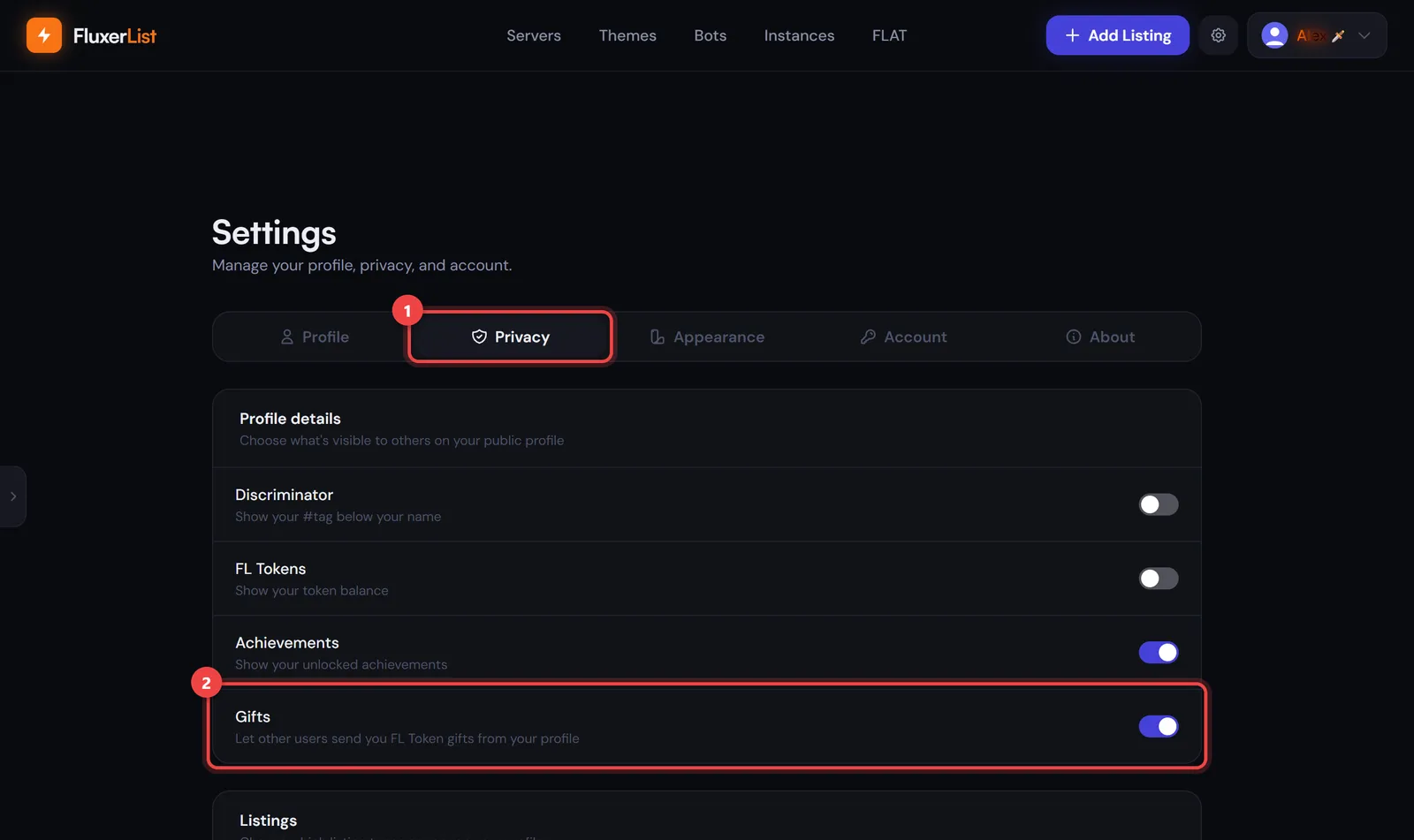Click the 'Profile details' section heading
This screenshot has width=1414, height=840.
(x=290, y=419)
